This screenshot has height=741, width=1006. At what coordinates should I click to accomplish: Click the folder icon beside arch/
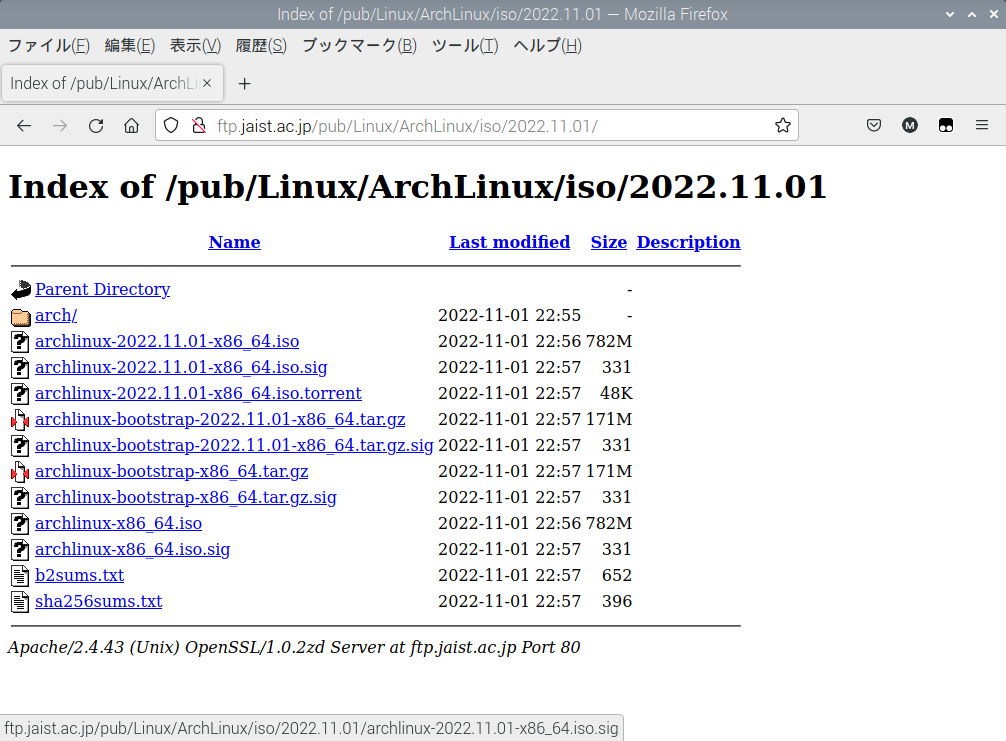(x=19, y=315)
